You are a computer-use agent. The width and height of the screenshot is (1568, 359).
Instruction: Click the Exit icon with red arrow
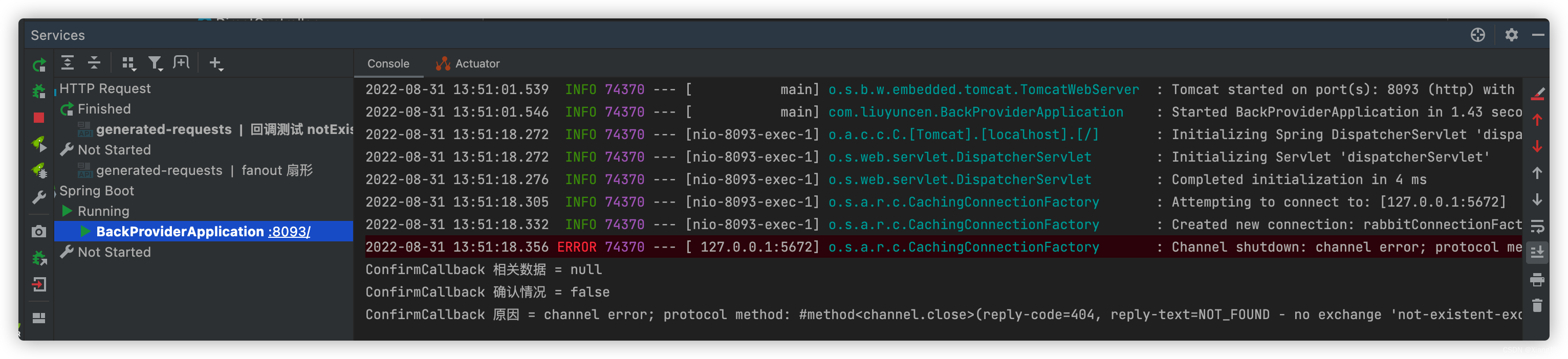click(x=39, y=285)
